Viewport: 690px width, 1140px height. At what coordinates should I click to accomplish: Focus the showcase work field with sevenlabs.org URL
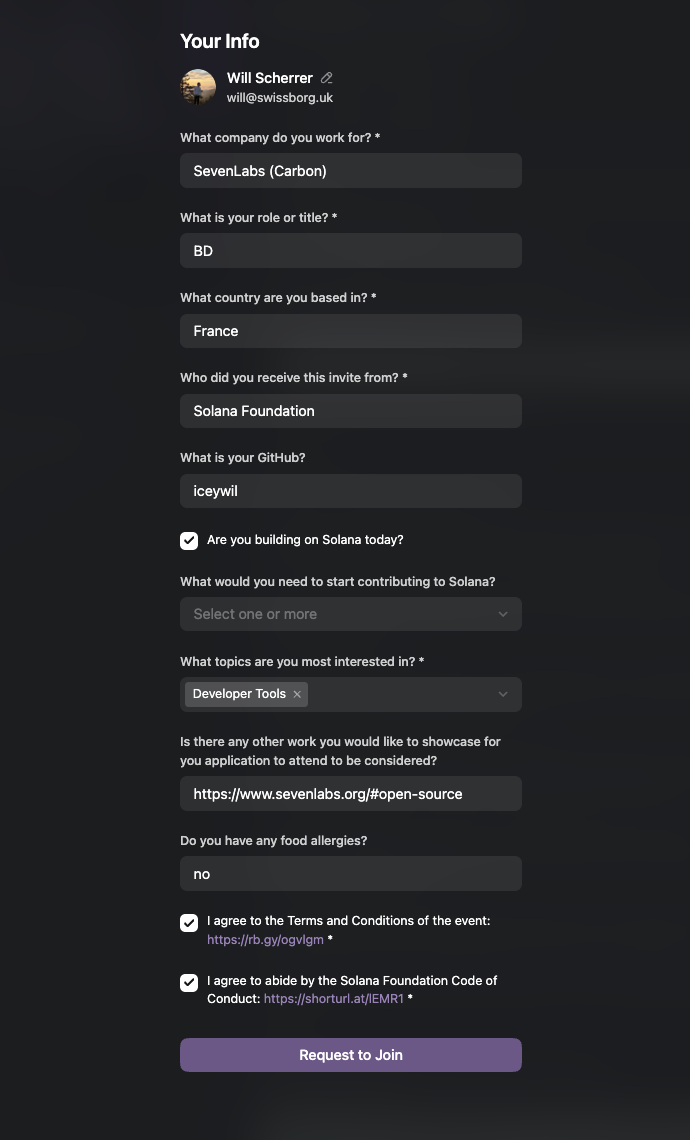click(x=350, y=794)
